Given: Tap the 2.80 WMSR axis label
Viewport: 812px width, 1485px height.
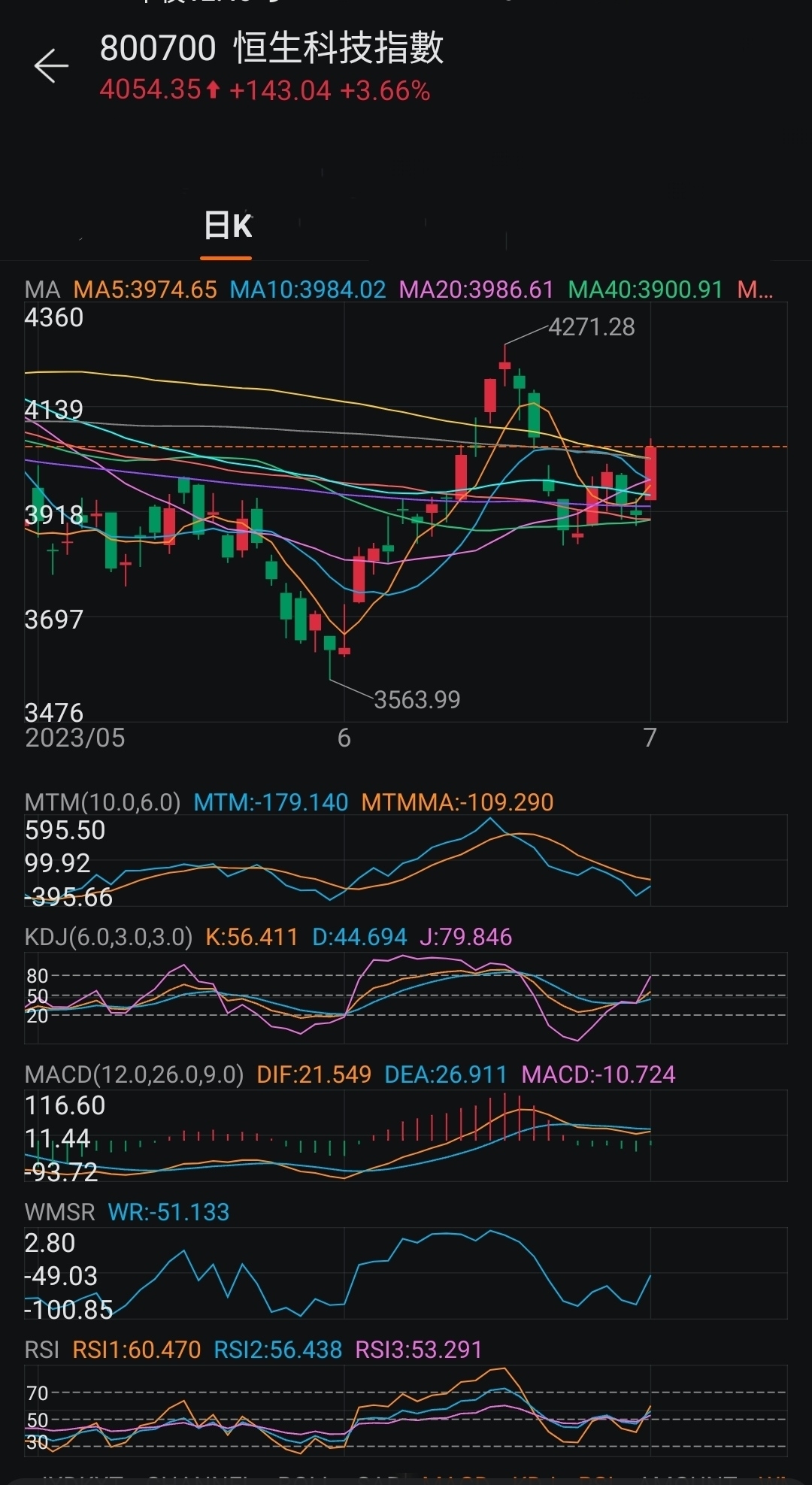Looking at the screenshot, I should (50, 1244).
